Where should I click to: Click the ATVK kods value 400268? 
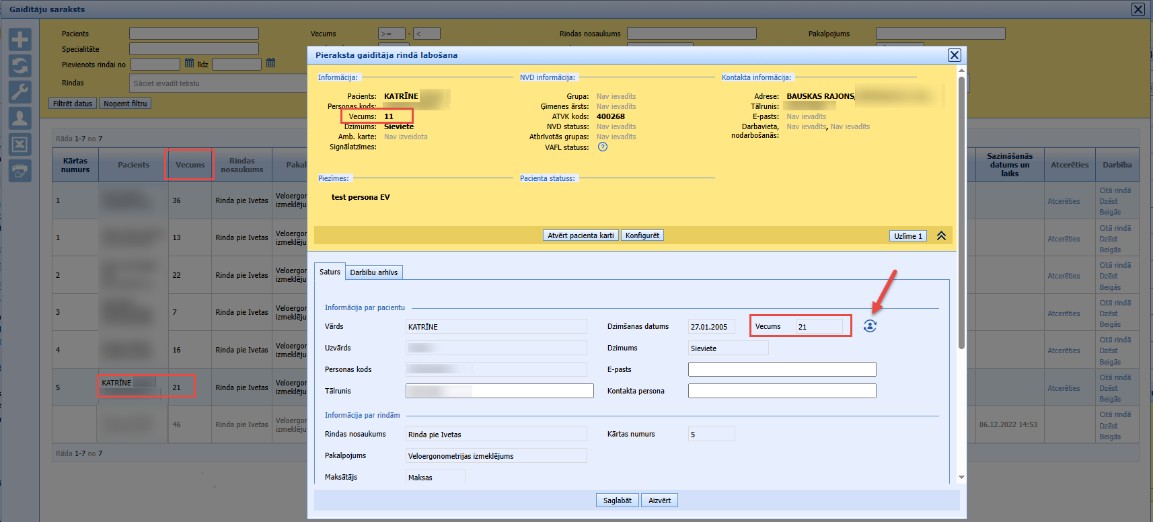610,116
